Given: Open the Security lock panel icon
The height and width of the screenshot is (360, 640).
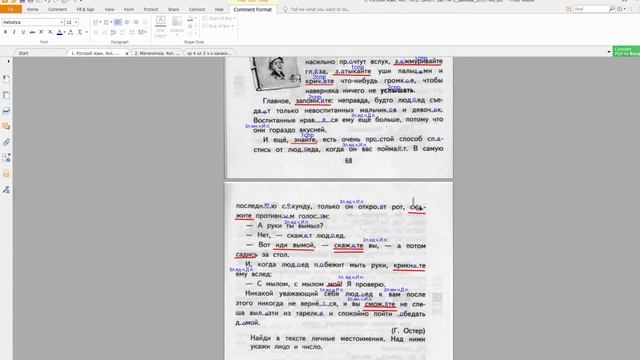Looking at the screenshot, I should pyautogui.click(x=6, y=174).
